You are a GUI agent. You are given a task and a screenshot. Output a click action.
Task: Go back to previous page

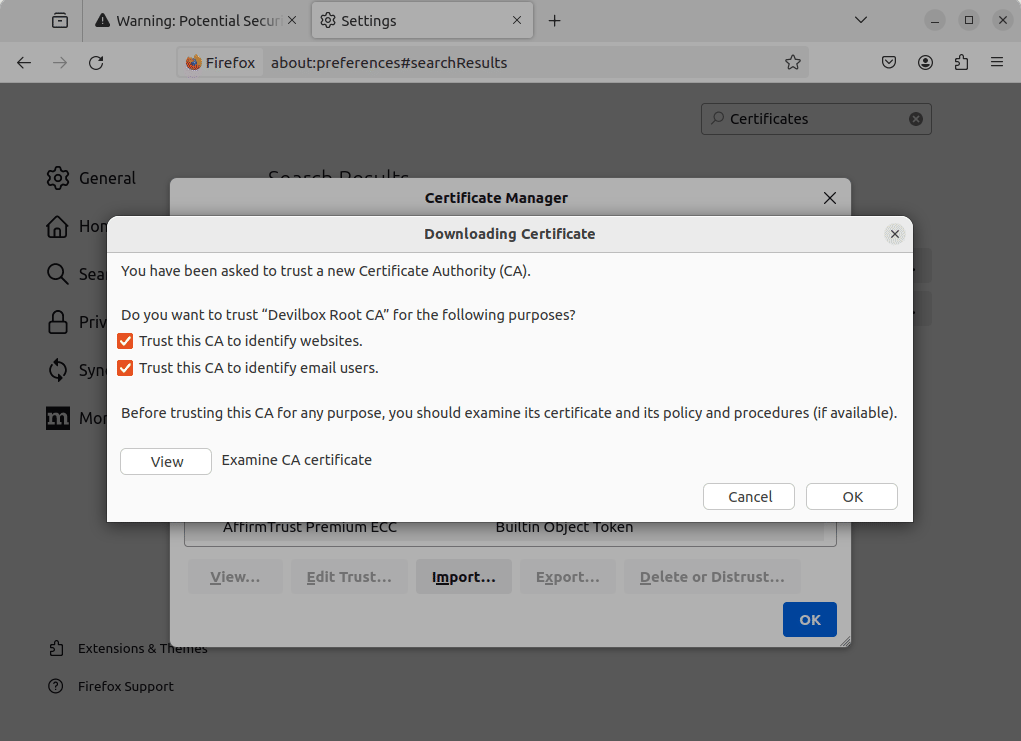pyautogui.click(x=24, y=63)
